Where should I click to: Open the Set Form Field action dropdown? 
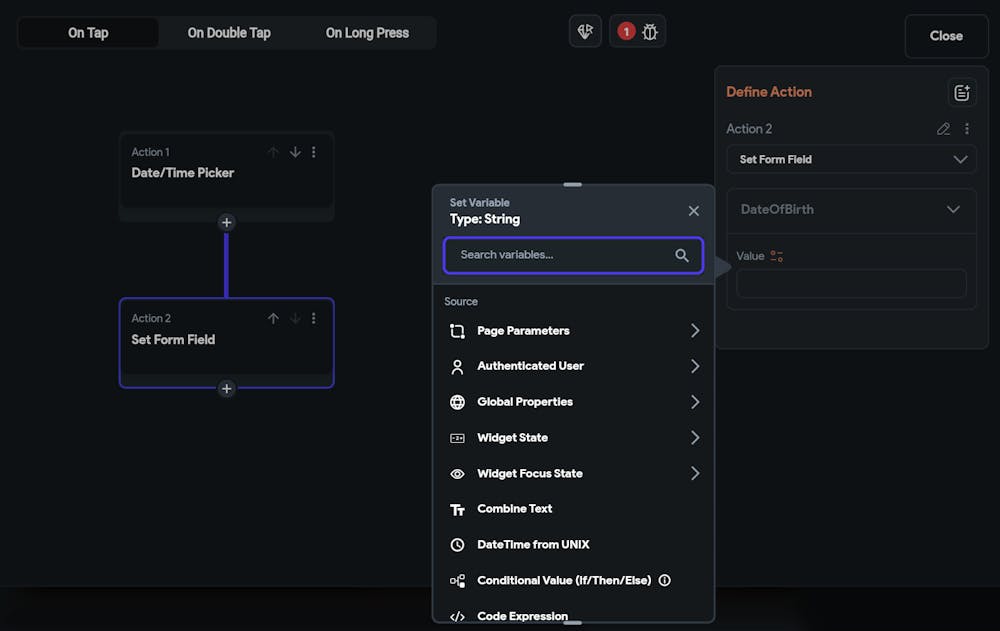tap(851, 159)
